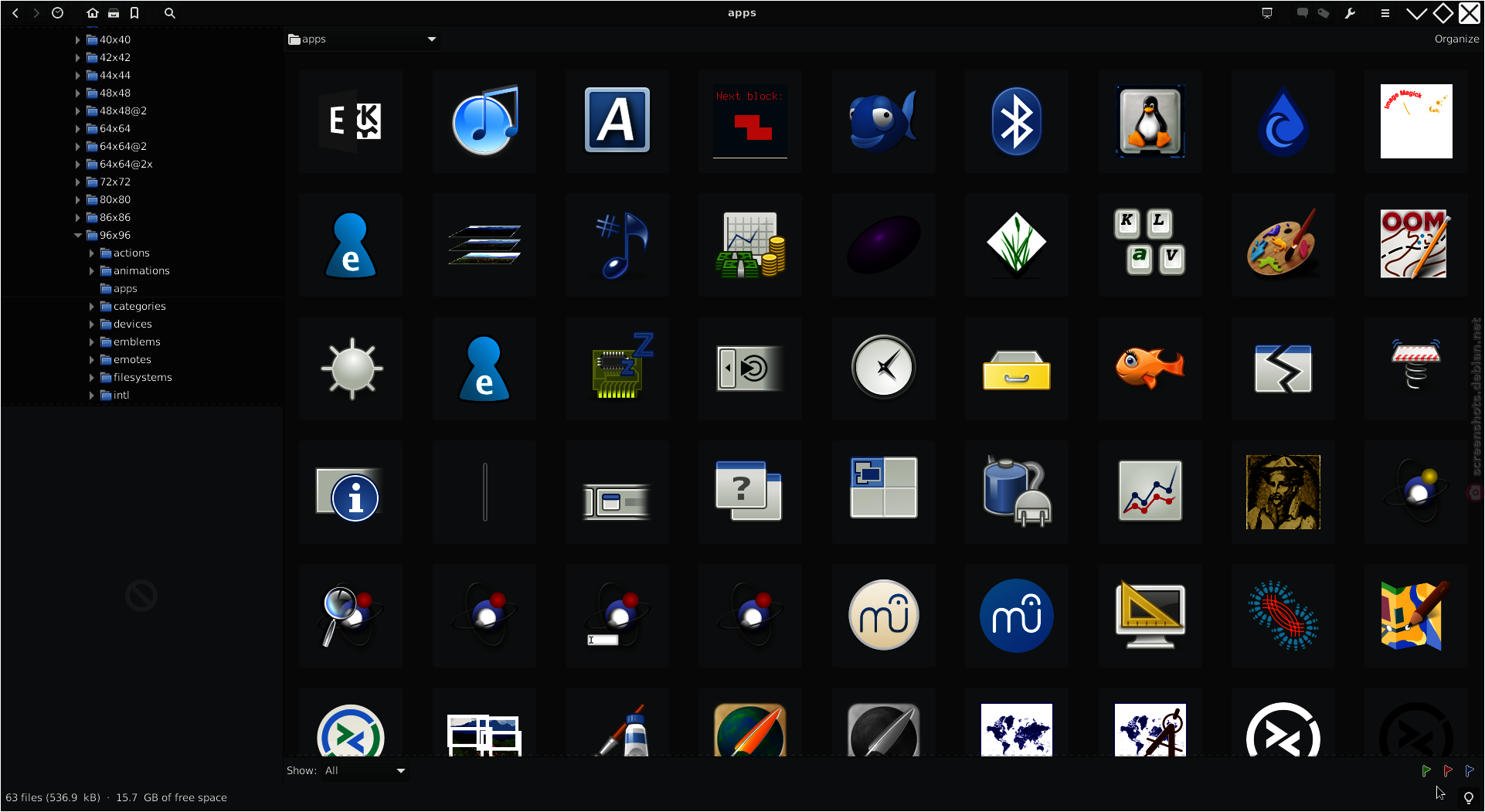Image resolution: width=1485 pixels, height=812 pixels.
Task: Expand the 72x72 folder
Action: (77, 182)
